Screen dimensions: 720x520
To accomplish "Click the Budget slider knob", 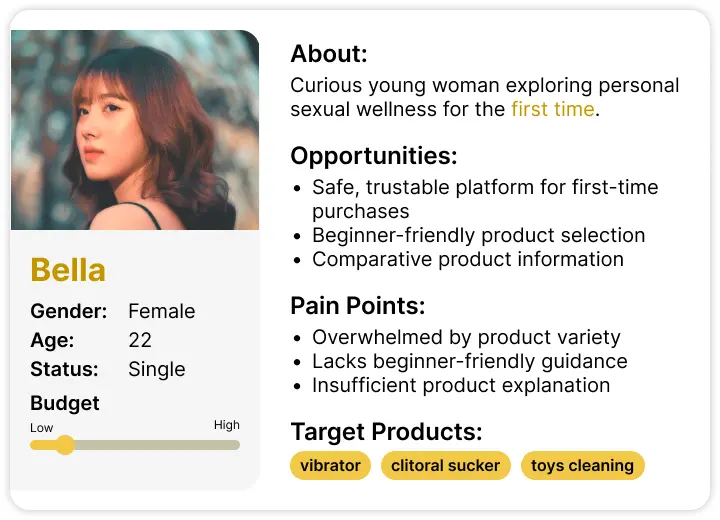I will click(x=65, y=445).
